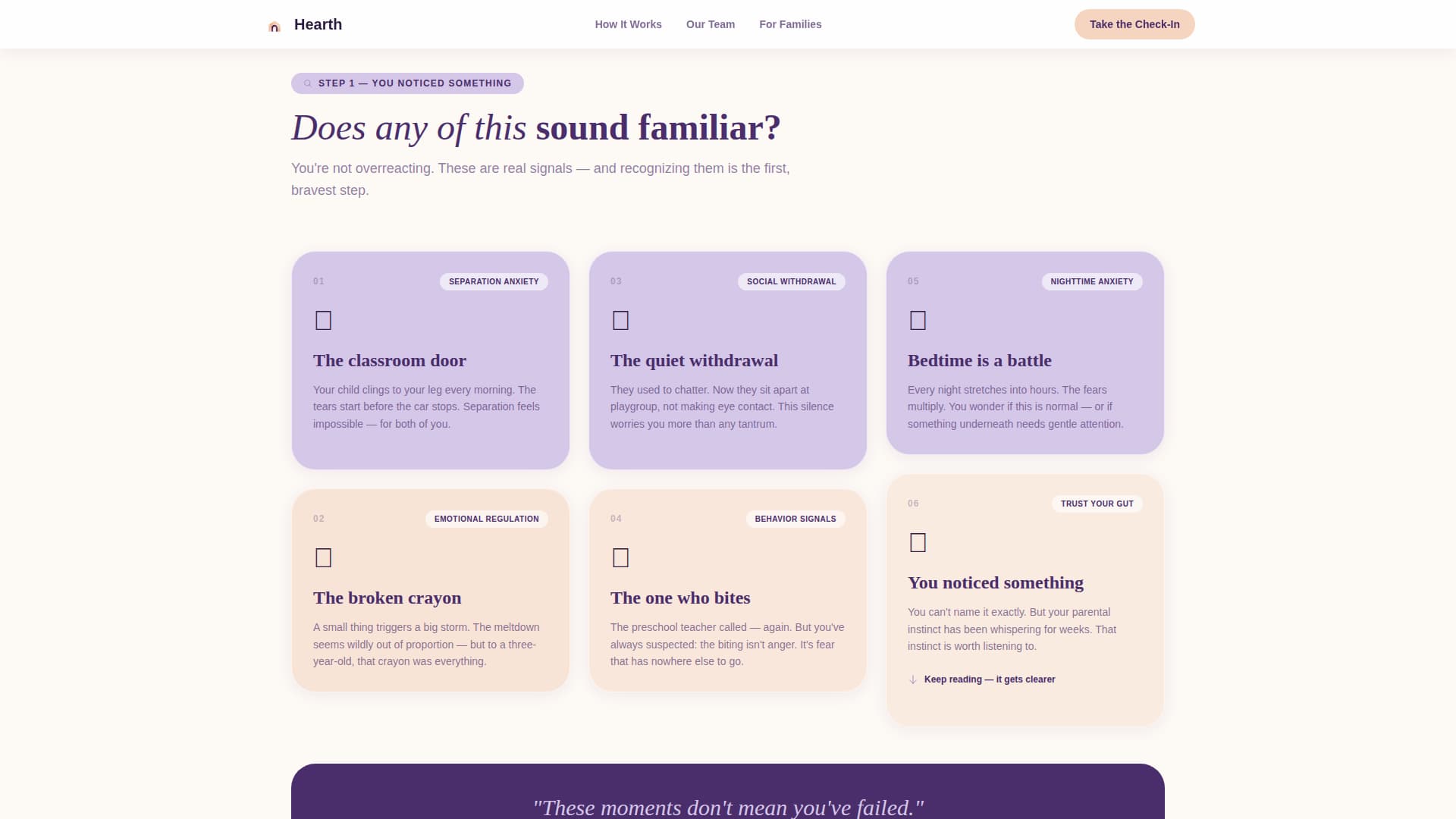Go to the For Families nav item

tap(790, 24)
